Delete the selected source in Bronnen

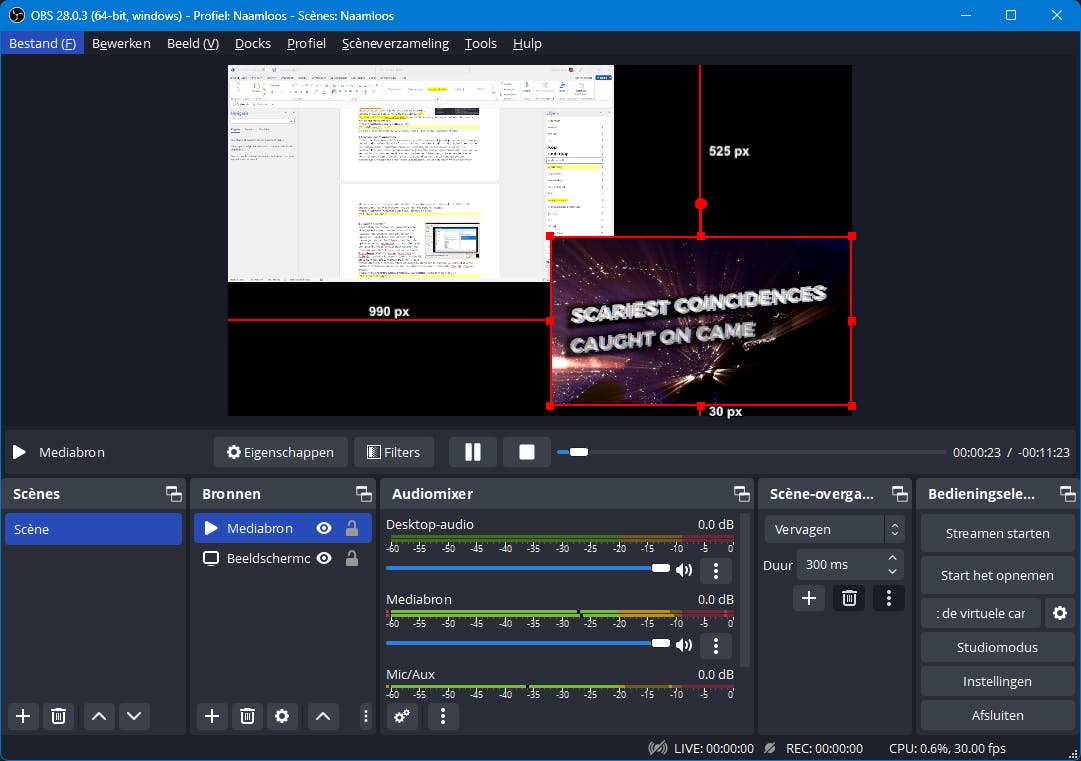coord(247,716)
